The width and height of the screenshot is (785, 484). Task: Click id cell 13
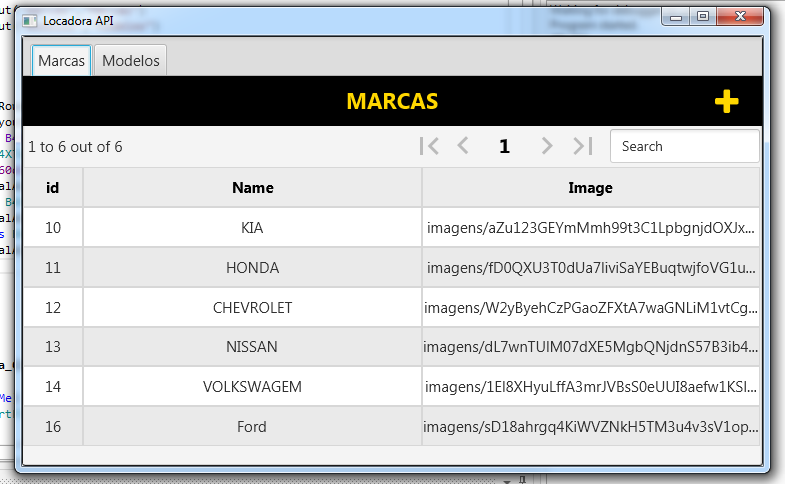pyautogui.click(x=53, y=347)
